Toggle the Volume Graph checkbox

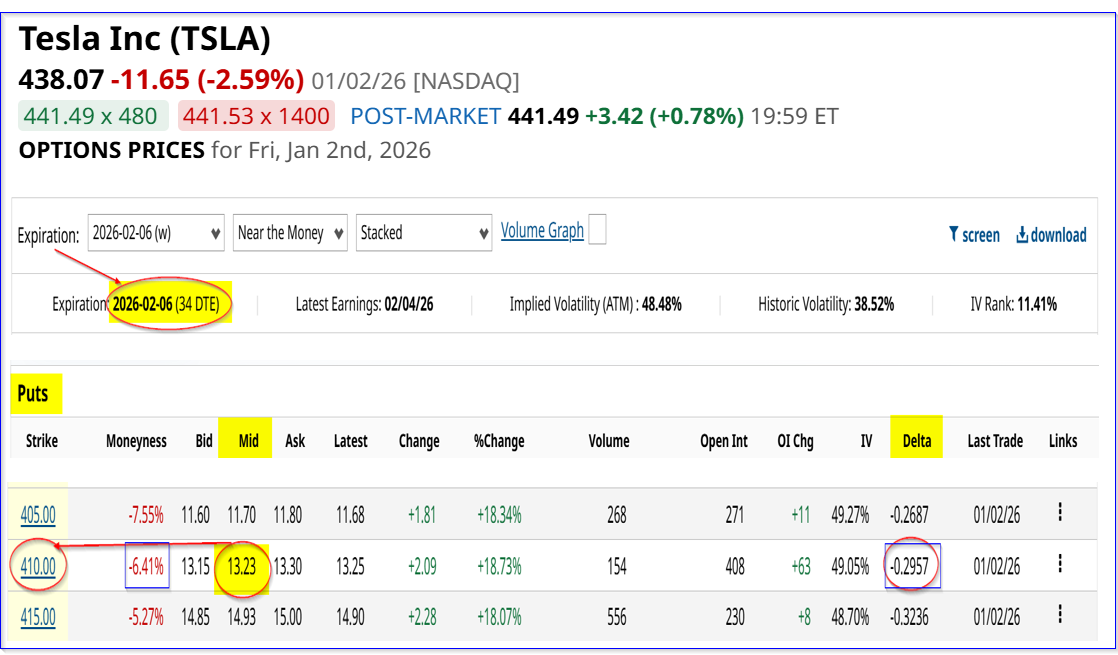pyautogui.click(x=597, y=231)
